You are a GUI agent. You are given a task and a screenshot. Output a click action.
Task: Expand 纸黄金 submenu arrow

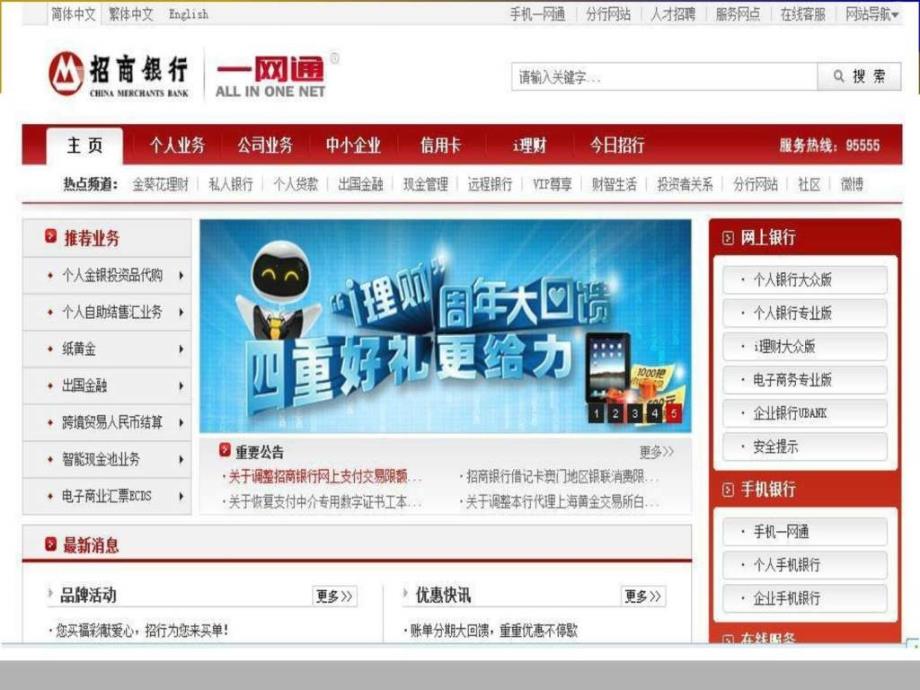pos(181,349)
